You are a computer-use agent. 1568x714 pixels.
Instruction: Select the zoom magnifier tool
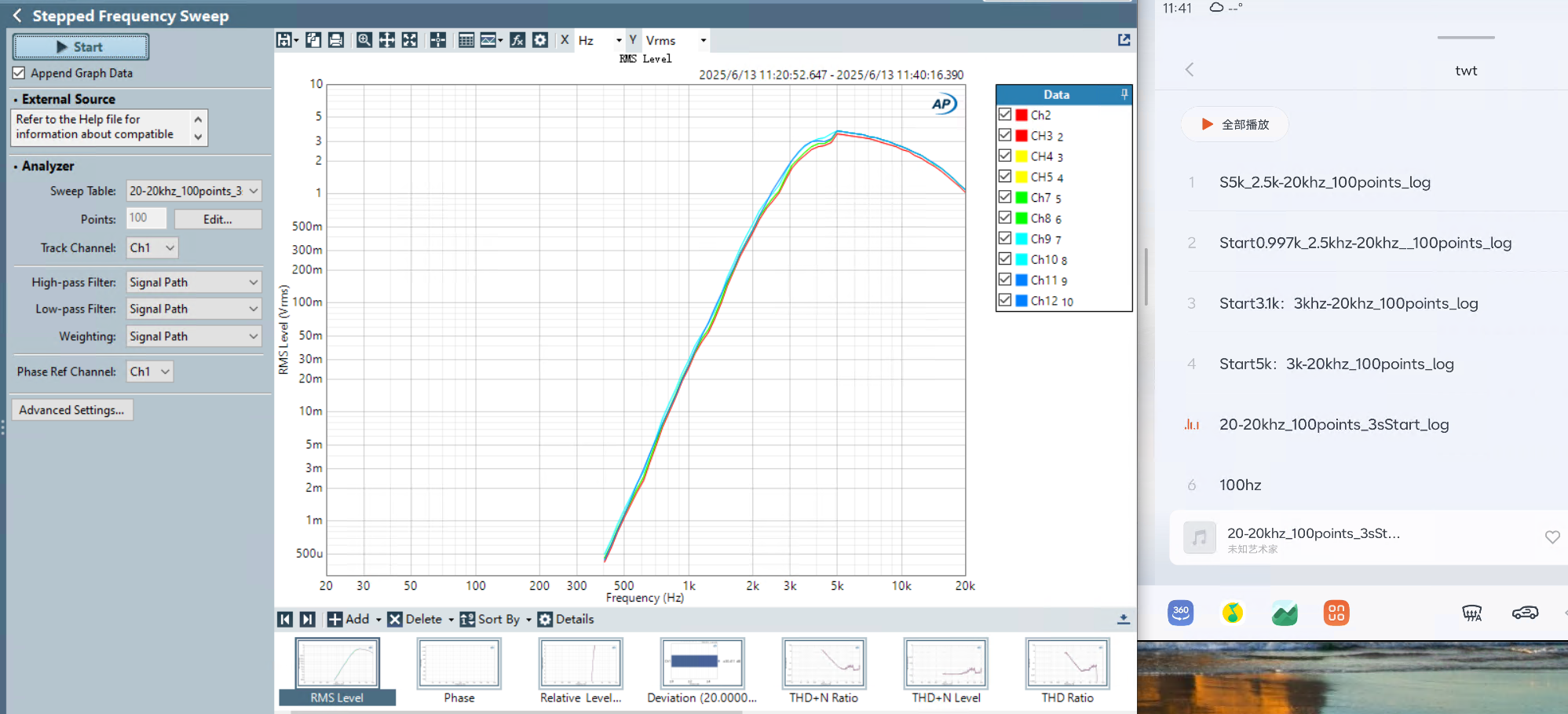pyautogui.click(x=364, y=40)
